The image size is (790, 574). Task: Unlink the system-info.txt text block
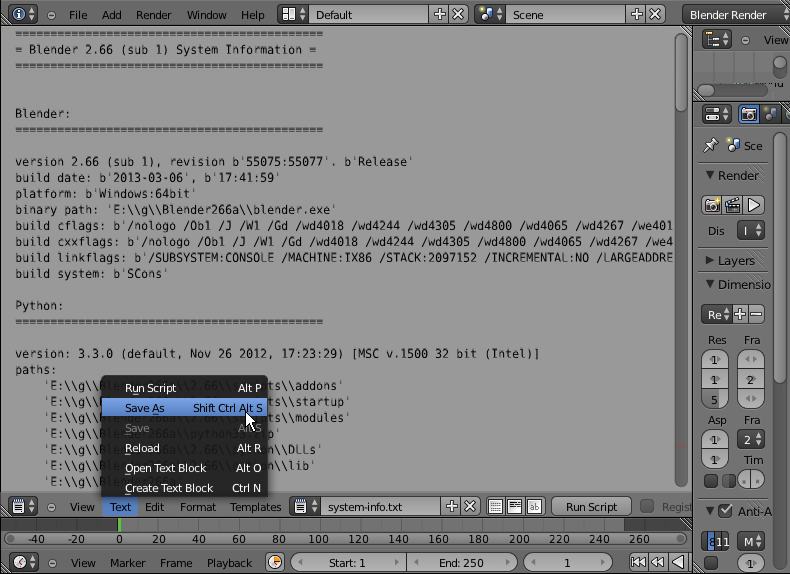point(470,506)
